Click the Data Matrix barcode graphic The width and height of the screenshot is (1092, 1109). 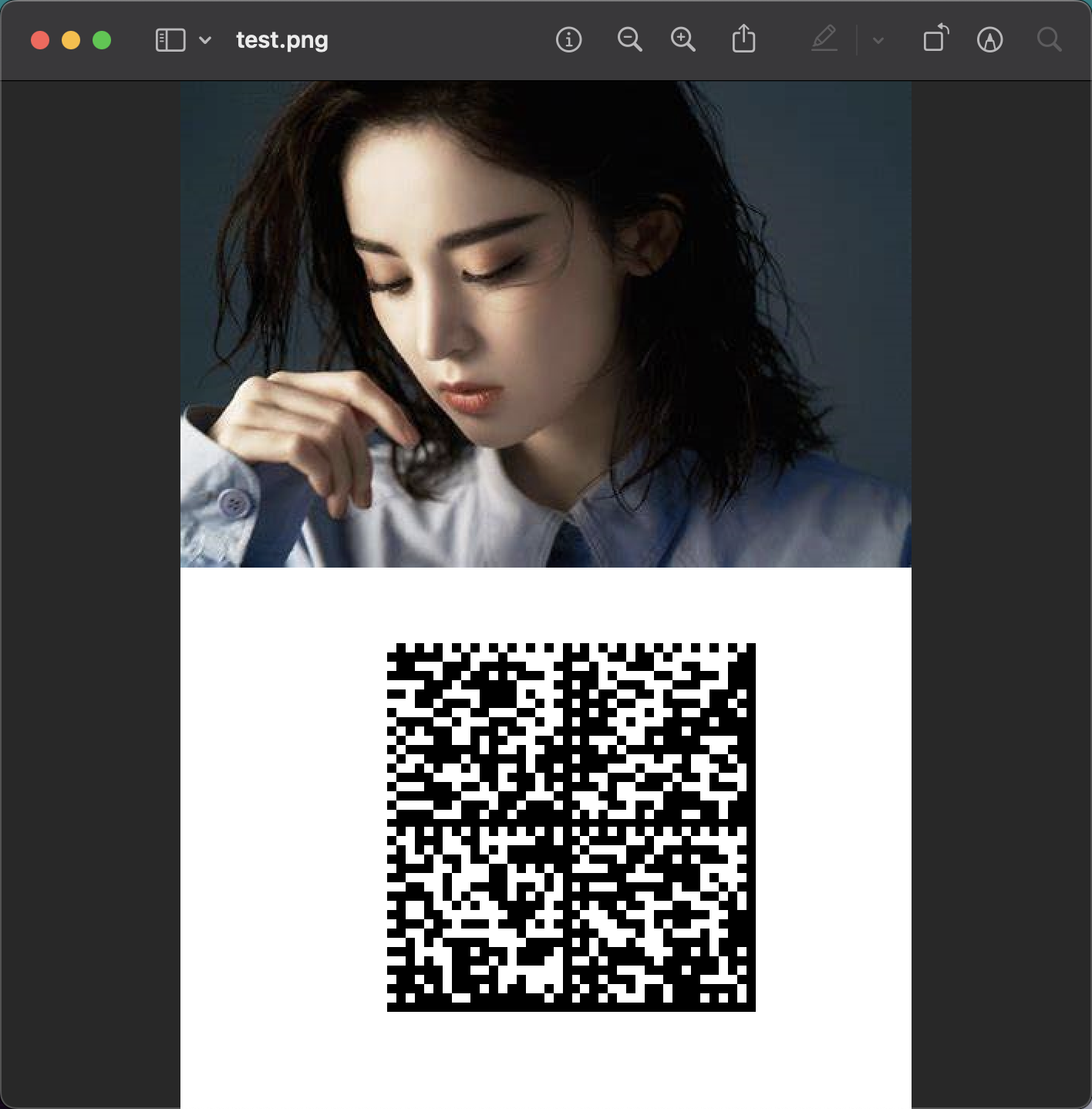click(571, 829)
